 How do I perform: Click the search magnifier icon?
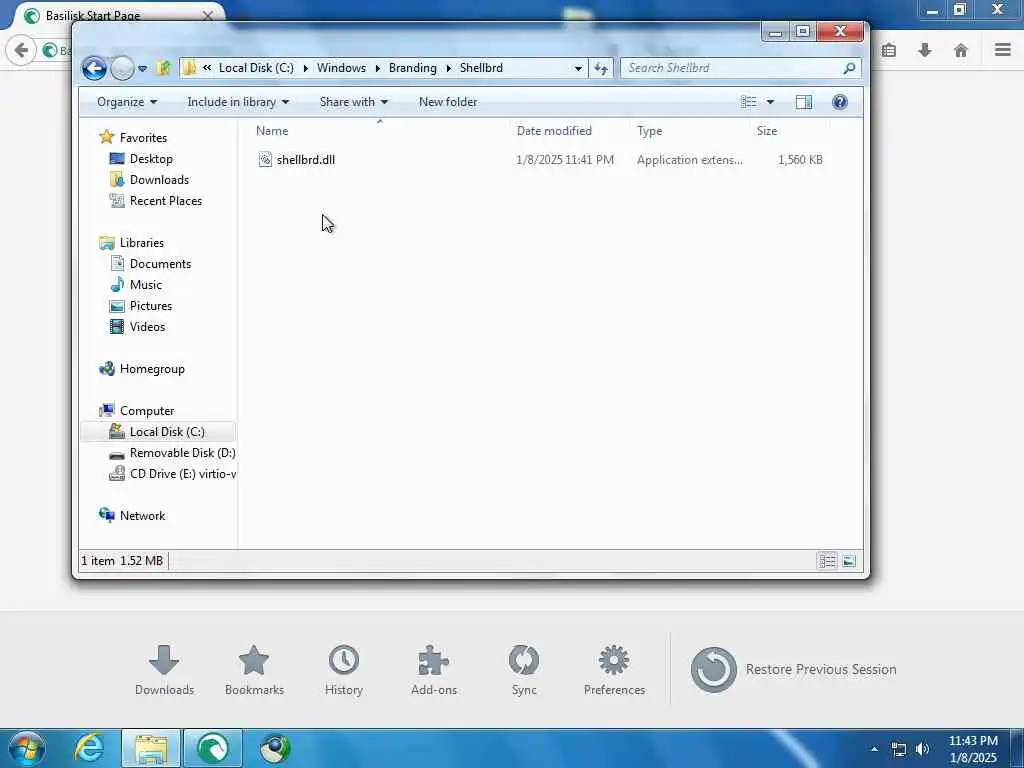(849, 68)
